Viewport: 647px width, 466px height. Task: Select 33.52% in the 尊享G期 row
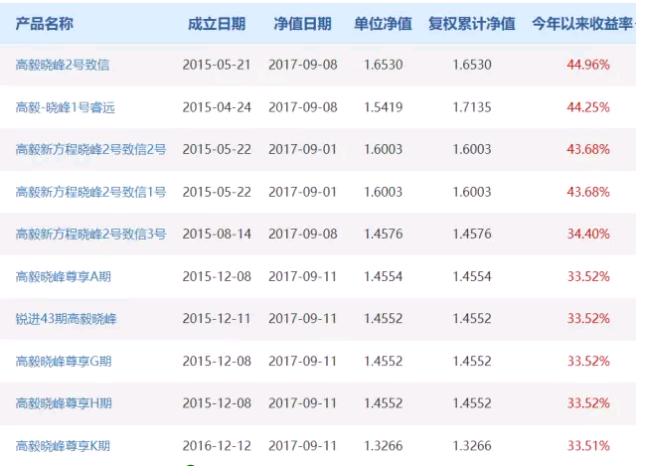(588, 361)
